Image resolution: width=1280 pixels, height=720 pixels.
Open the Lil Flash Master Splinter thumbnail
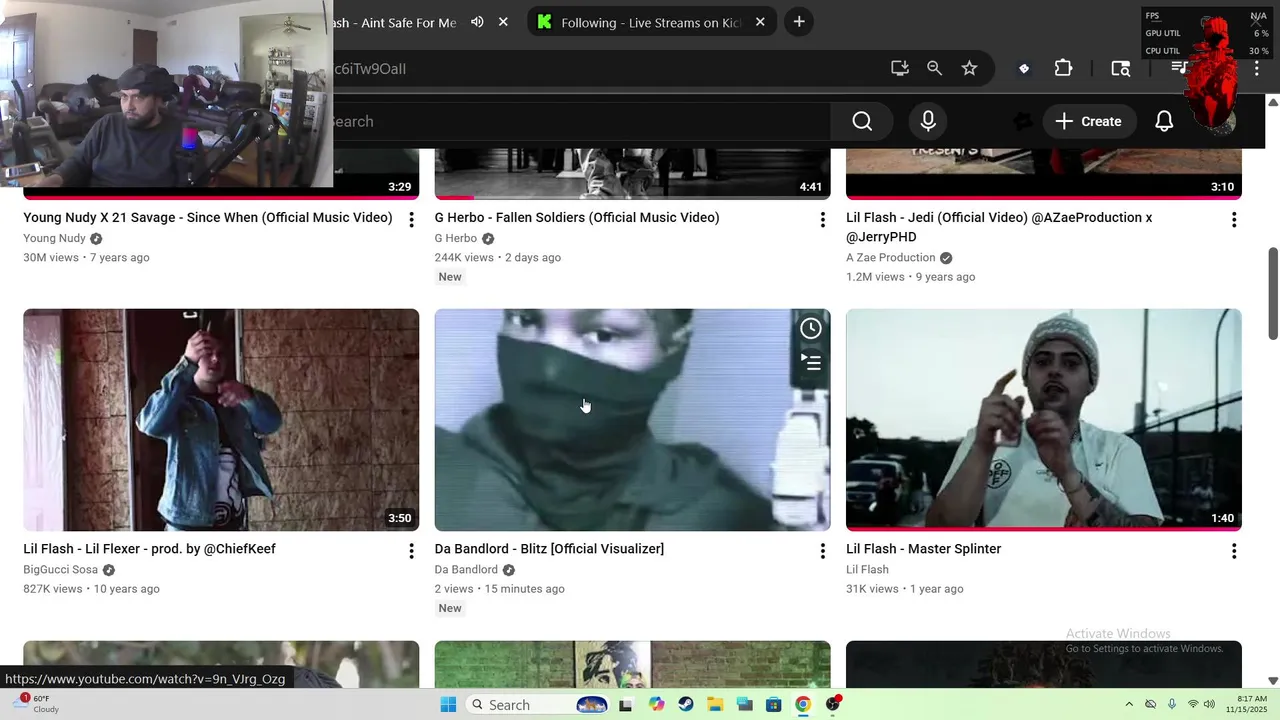point(1044,420)
